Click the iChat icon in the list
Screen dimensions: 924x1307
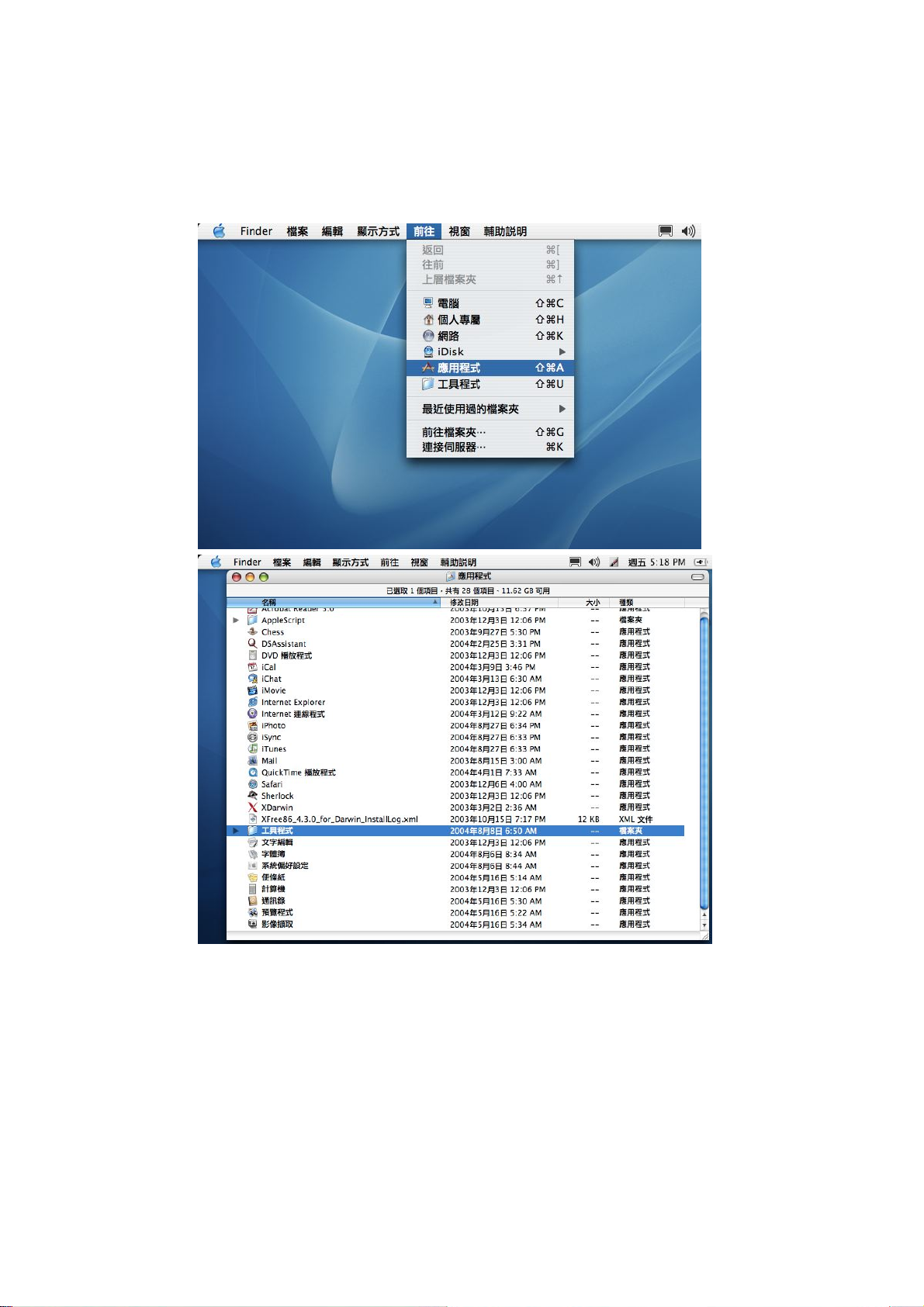coord(252,678)
